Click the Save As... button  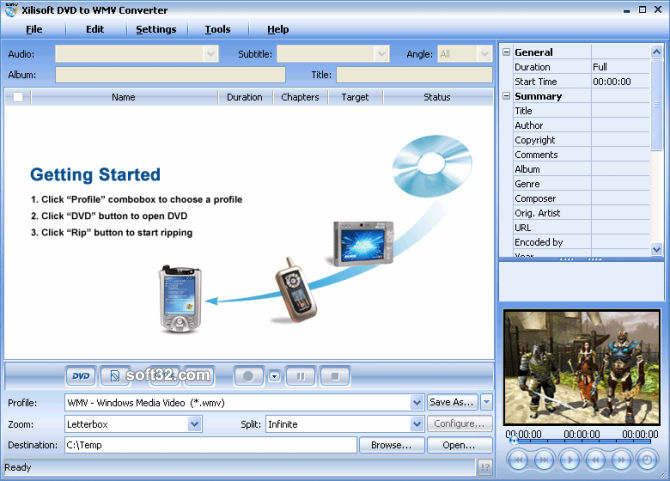tap(452, 402)
